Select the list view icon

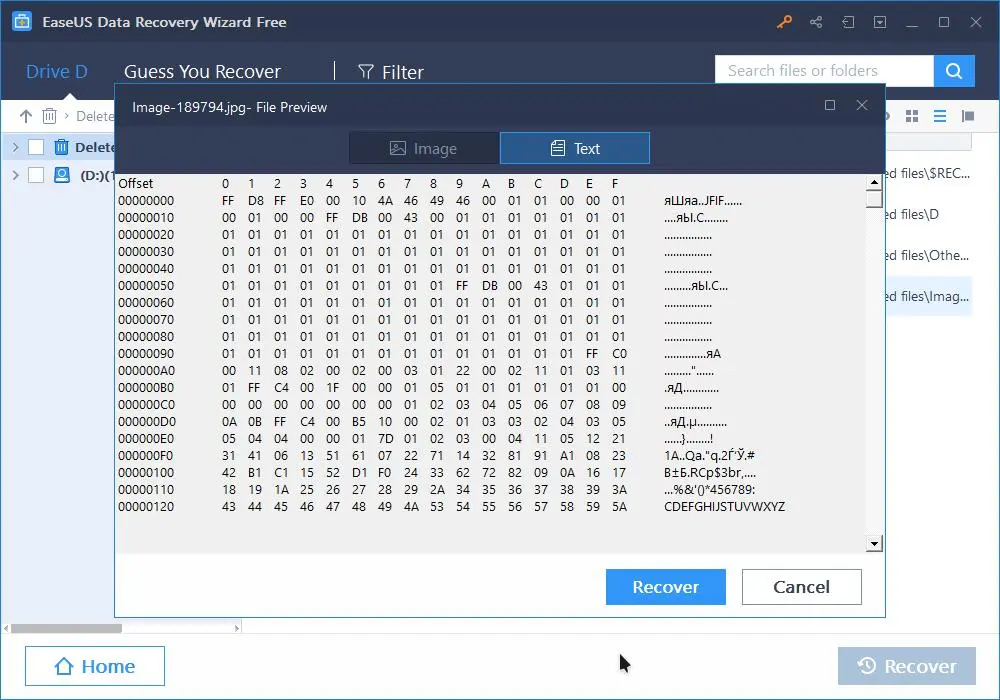pos(939,116)
